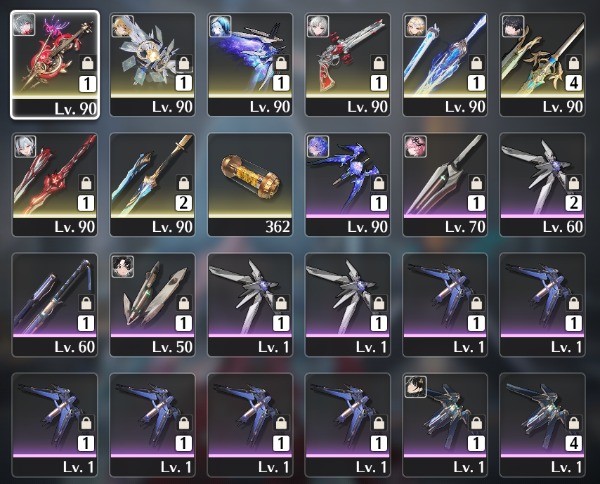Choose the golden-teal broadblade with rank 4
The image size is (600, 484).
pyautogui.click(x=542, y=65)
